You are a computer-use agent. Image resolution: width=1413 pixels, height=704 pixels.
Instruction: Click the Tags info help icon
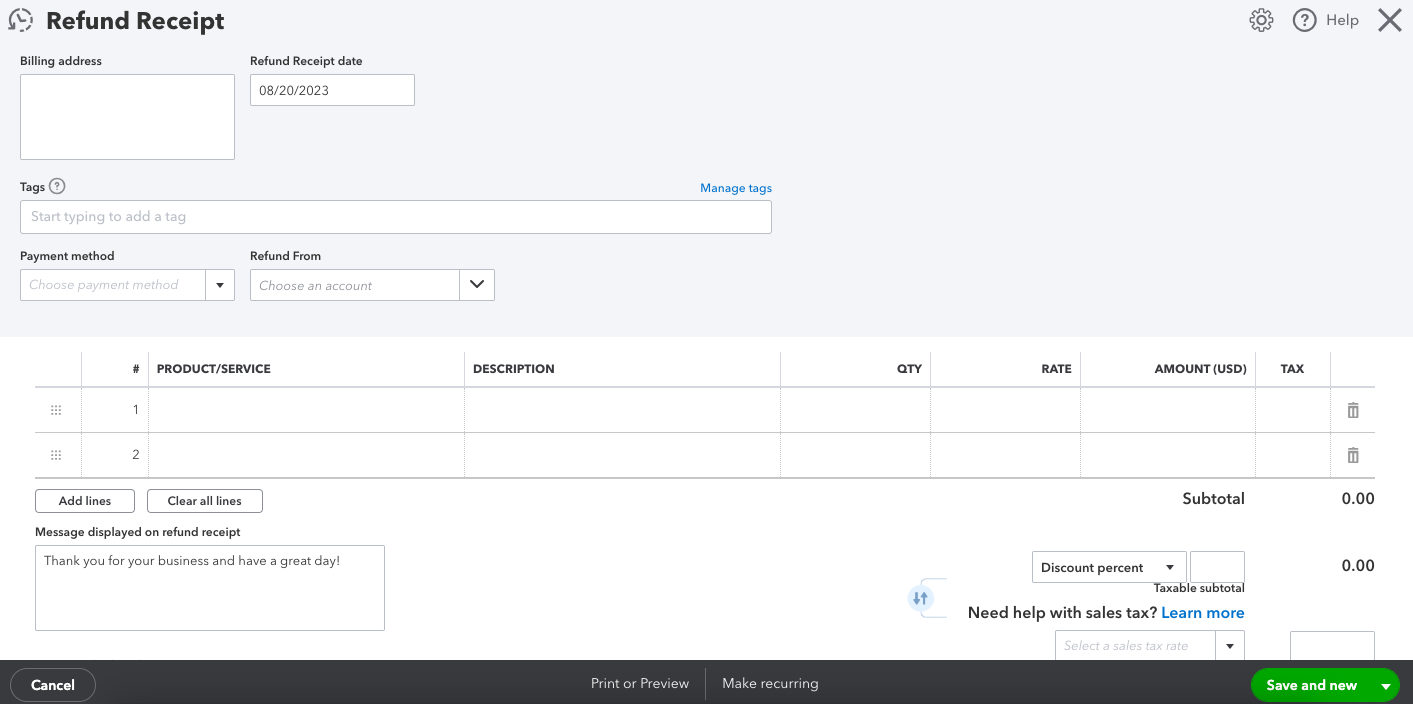57,186
